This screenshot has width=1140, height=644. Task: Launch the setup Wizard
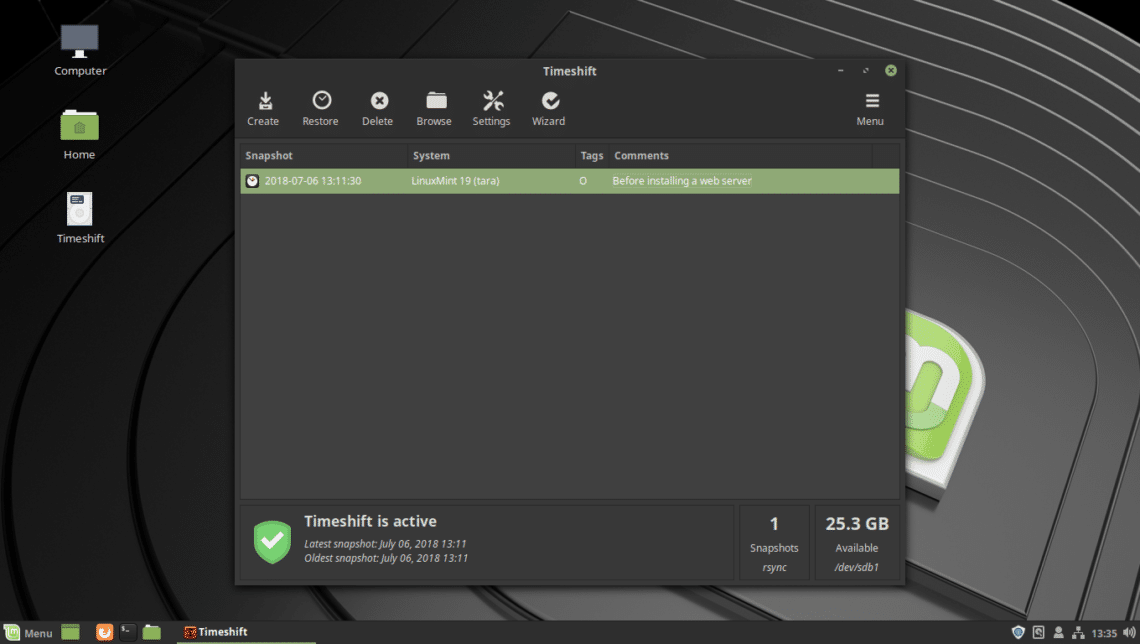tap(549, 108)
